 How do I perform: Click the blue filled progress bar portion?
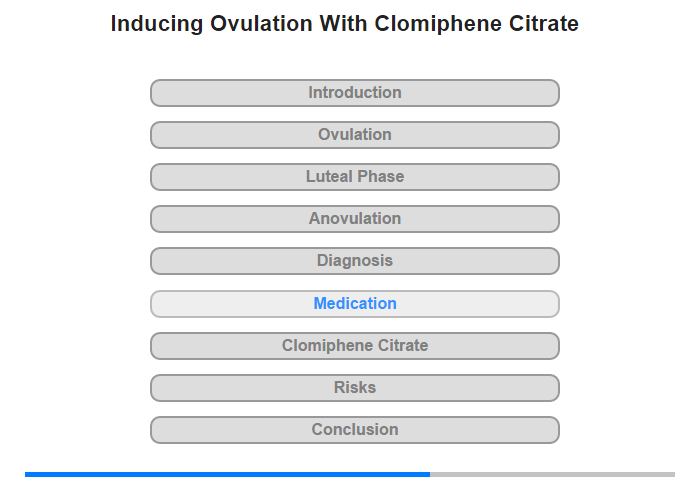point(227,474)
